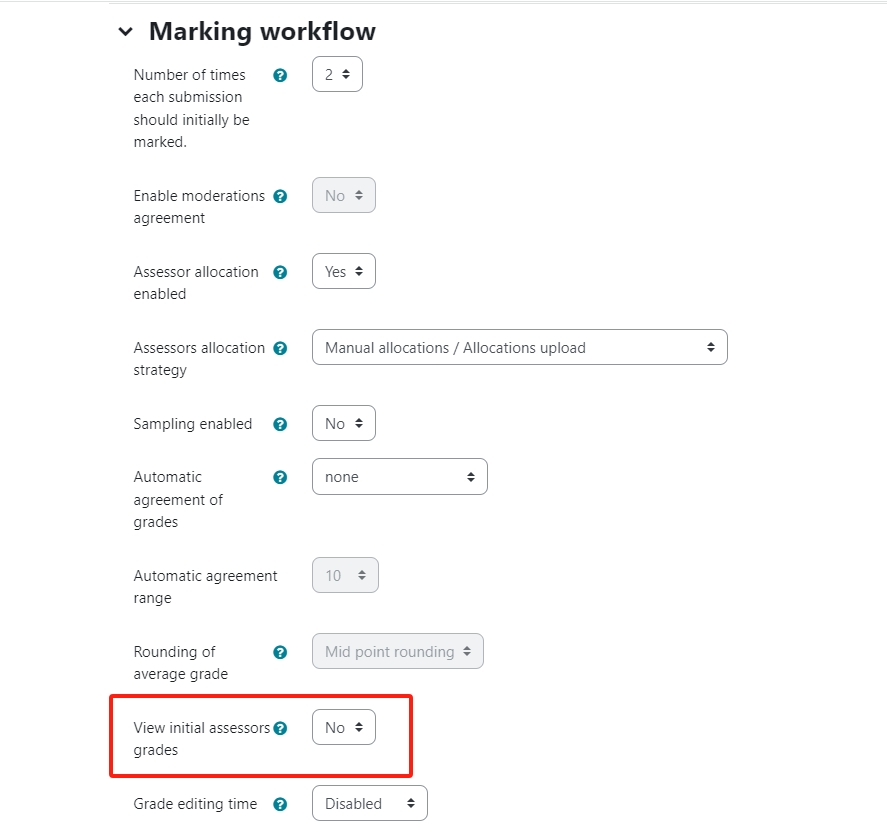Change Sampling enabled to Yes
This screenshot has height=834, width=887.
click(x=343, y=423)
